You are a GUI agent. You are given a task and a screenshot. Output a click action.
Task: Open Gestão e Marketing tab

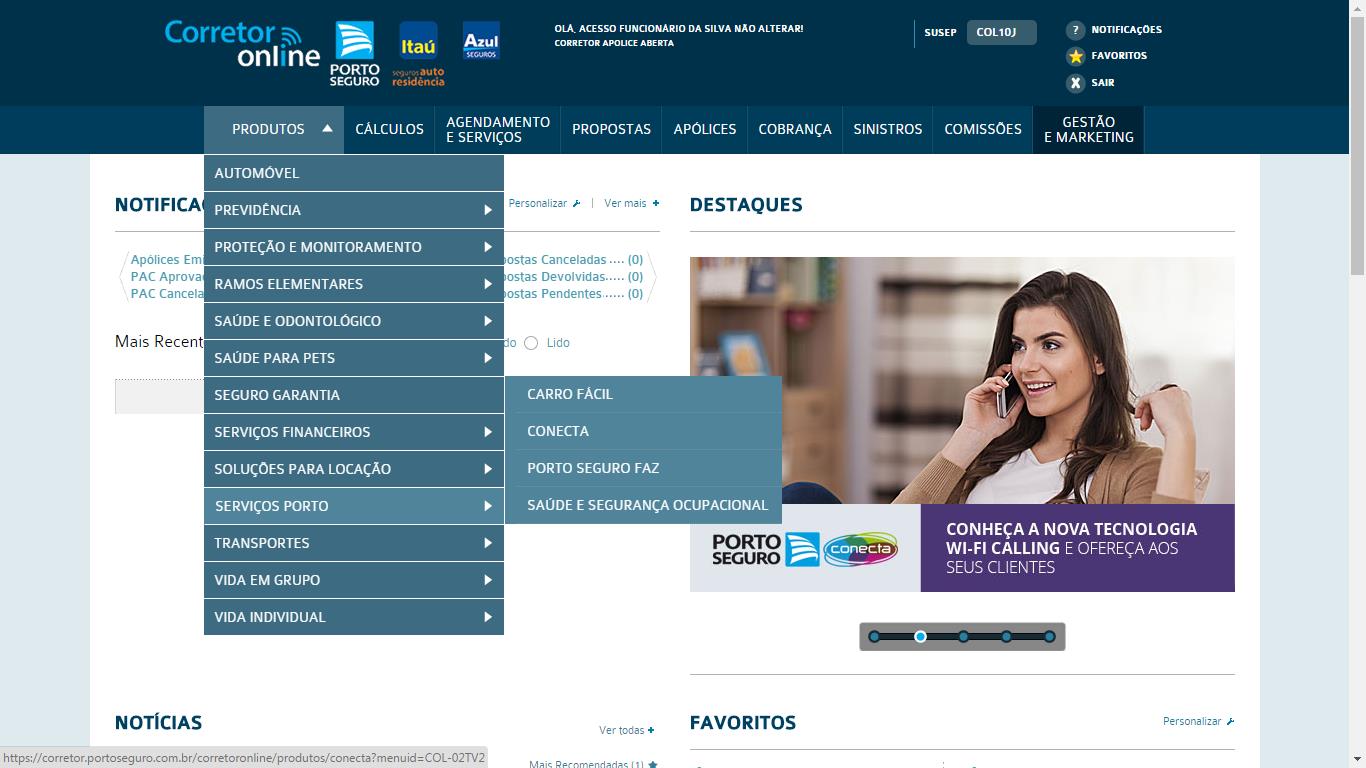[1089, 129]
